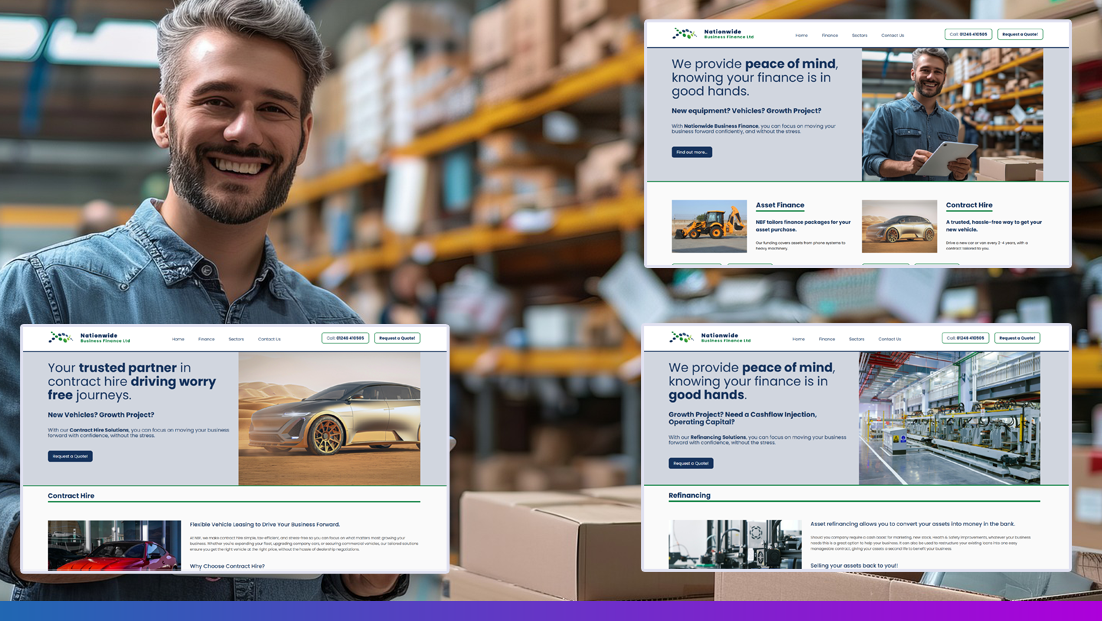This screenshot has width=1102, height=621.
Task: Click Request a Quote! in the refinancing mockup header
Action: tap(1017, 338)
